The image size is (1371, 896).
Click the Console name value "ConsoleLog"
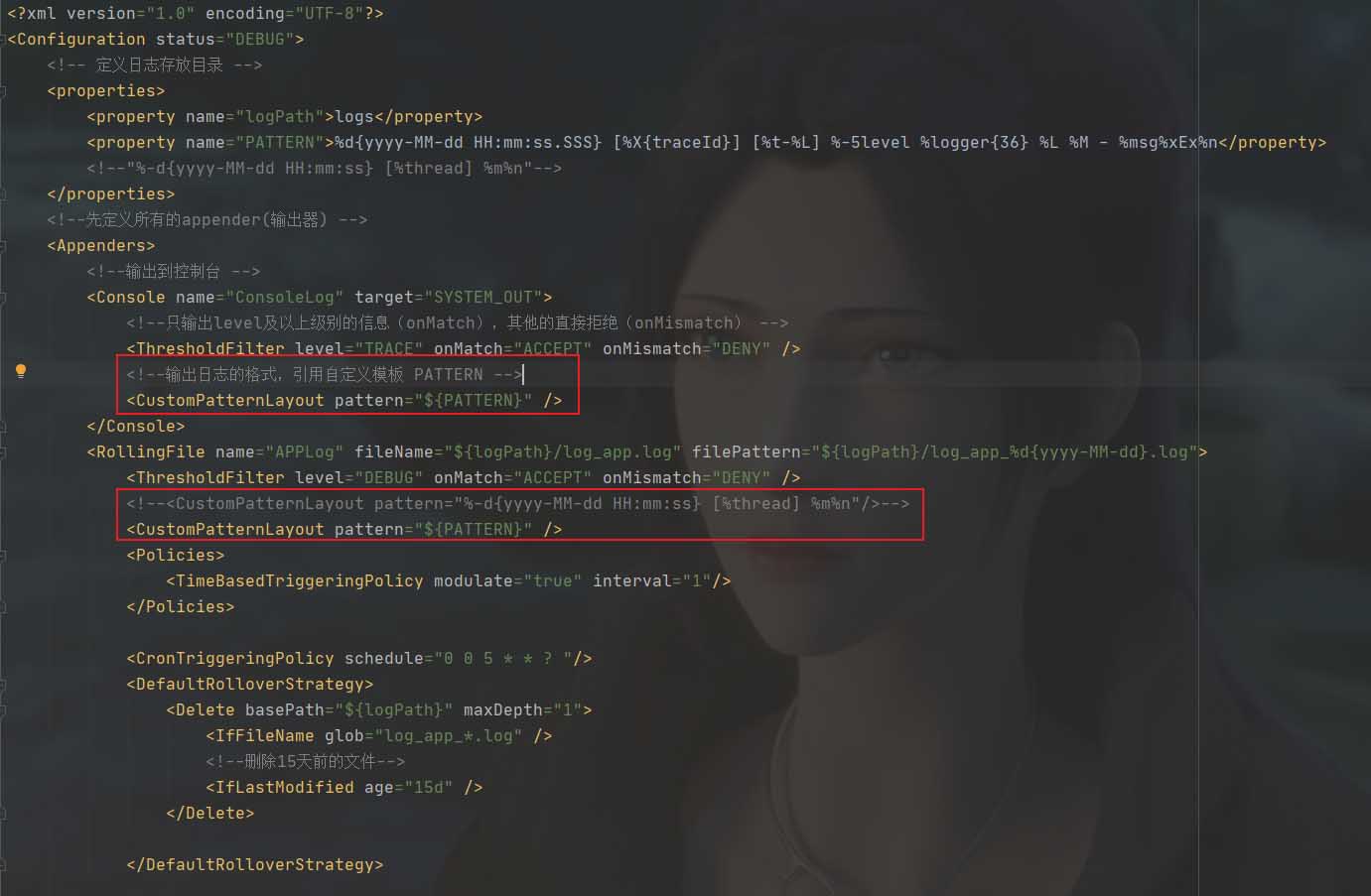click(x=285, y=297)
